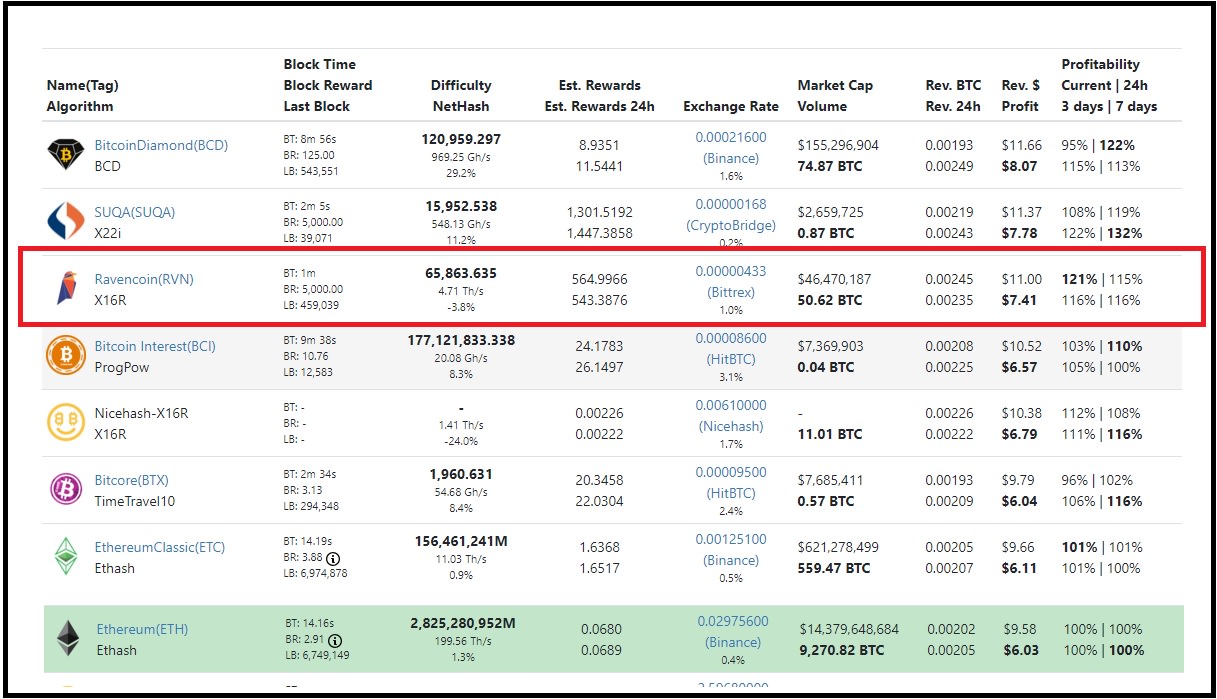Click the (Nicehash) exchange name link
The image size is (1217, 699).
point(731,427)
